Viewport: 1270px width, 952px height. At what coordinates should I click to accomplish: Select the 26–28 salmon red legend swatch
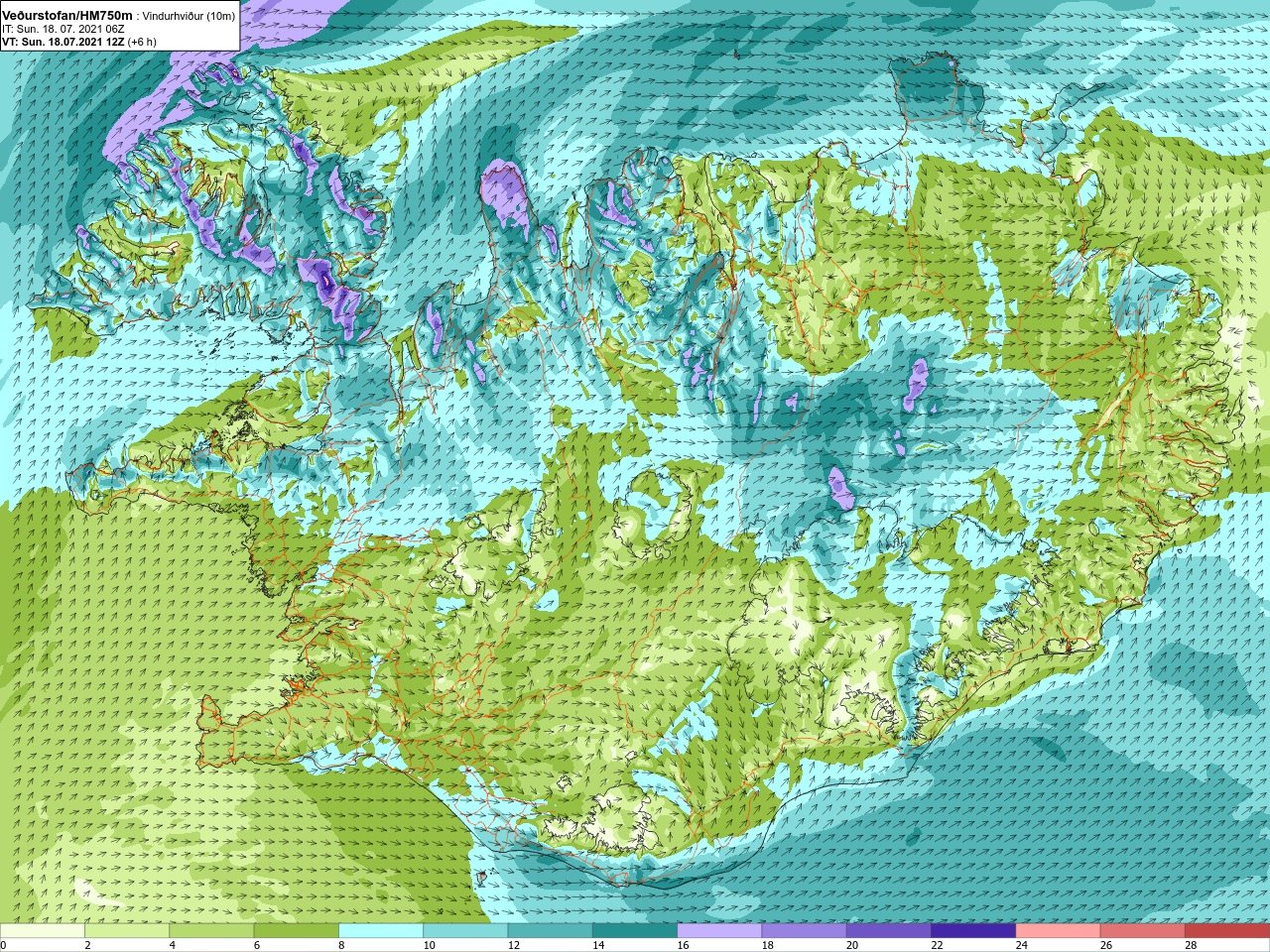pyautogui.click(x=1143, y=931)
